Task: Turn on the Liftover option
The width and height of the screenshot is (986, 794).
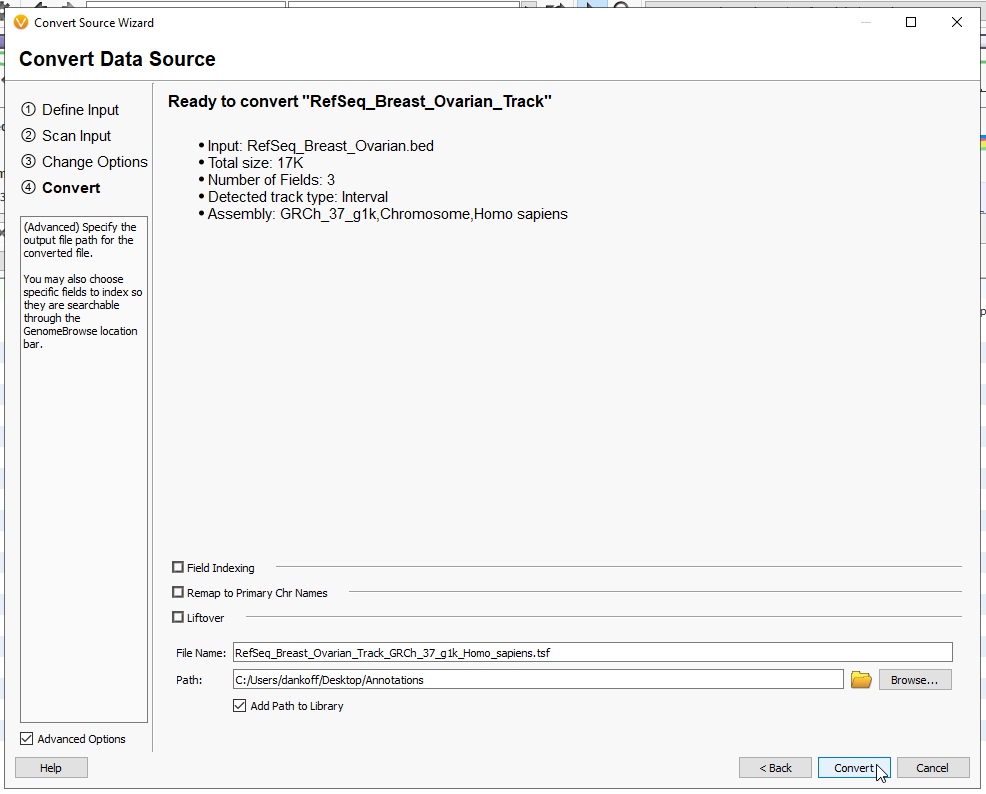Action: [x=177, y=617]
